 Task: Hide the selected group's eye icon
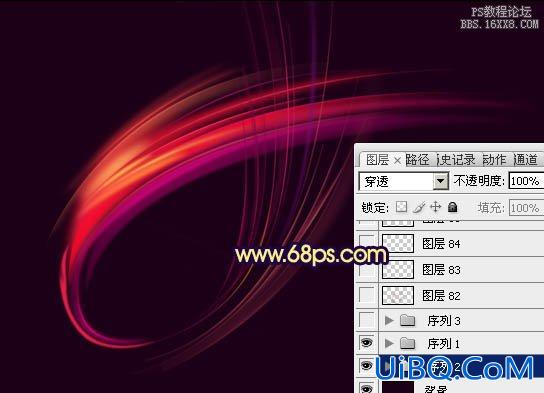point(367,365)
